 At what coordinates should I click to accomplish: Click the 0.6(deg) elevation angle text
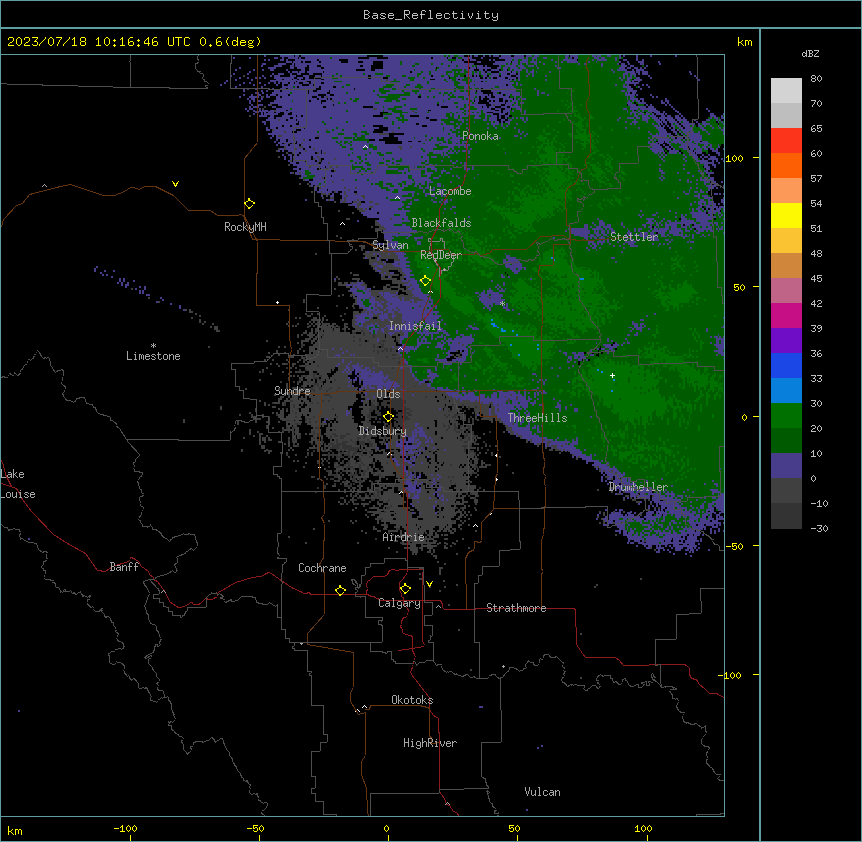pyautogui.click(x=230, y=42)
